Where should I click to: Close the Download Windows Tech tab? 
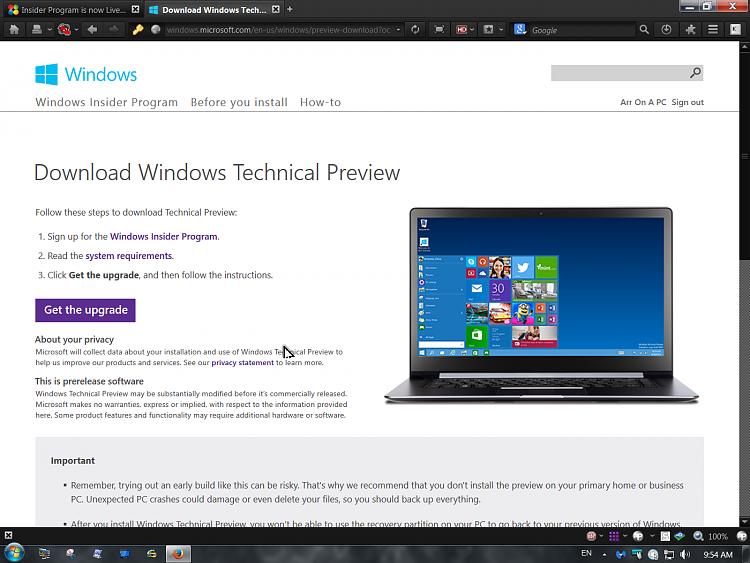point(276,9)
